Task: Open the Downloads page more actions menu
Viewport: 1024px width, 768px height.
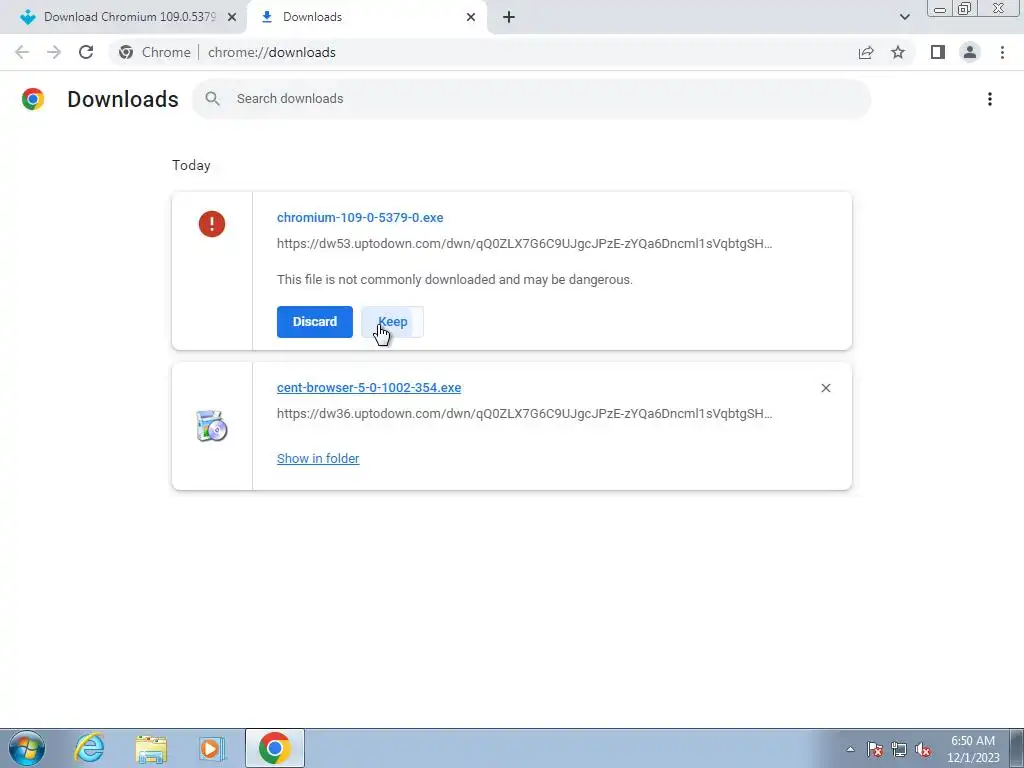Action: click(989, 99)
